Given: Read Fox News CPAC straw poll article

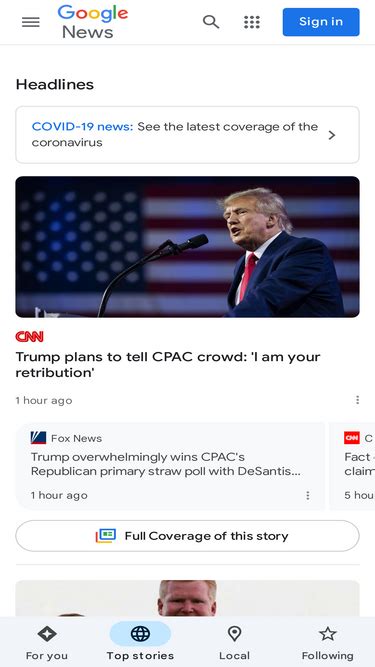Looking at the screenshot, I should (x=166, y=464).
